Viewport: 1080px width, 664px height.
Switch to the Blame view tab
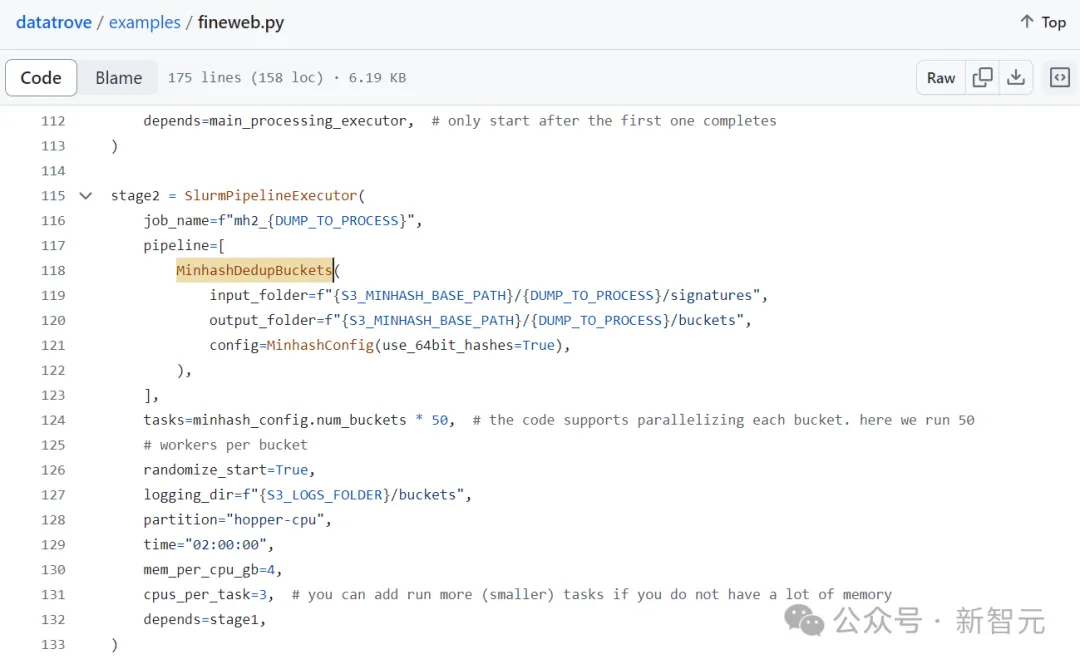(x=118, y=78)
